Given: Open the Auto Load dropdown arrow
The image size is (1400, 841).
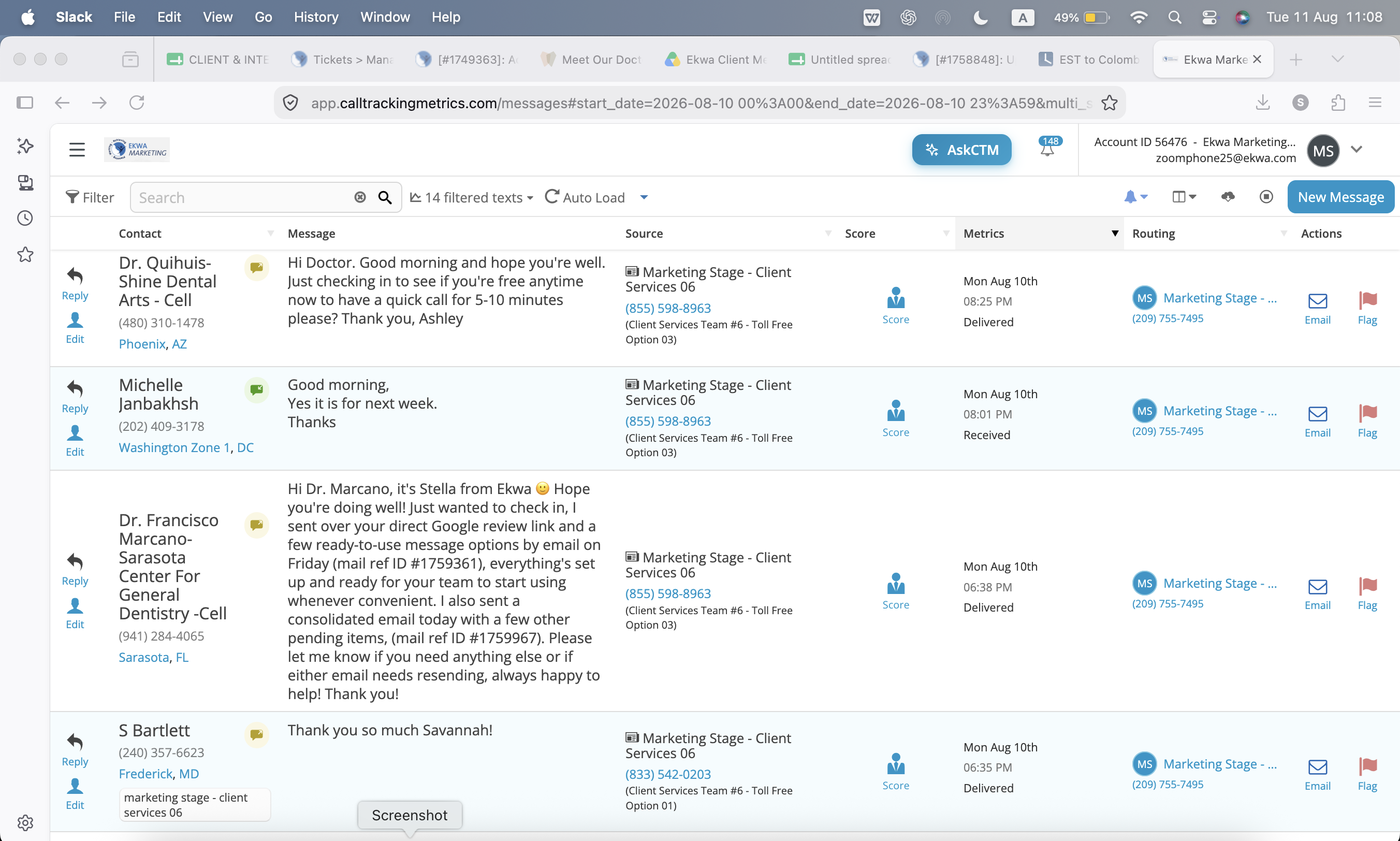Looking at the screenshot, I should click(x=644, y=197).
